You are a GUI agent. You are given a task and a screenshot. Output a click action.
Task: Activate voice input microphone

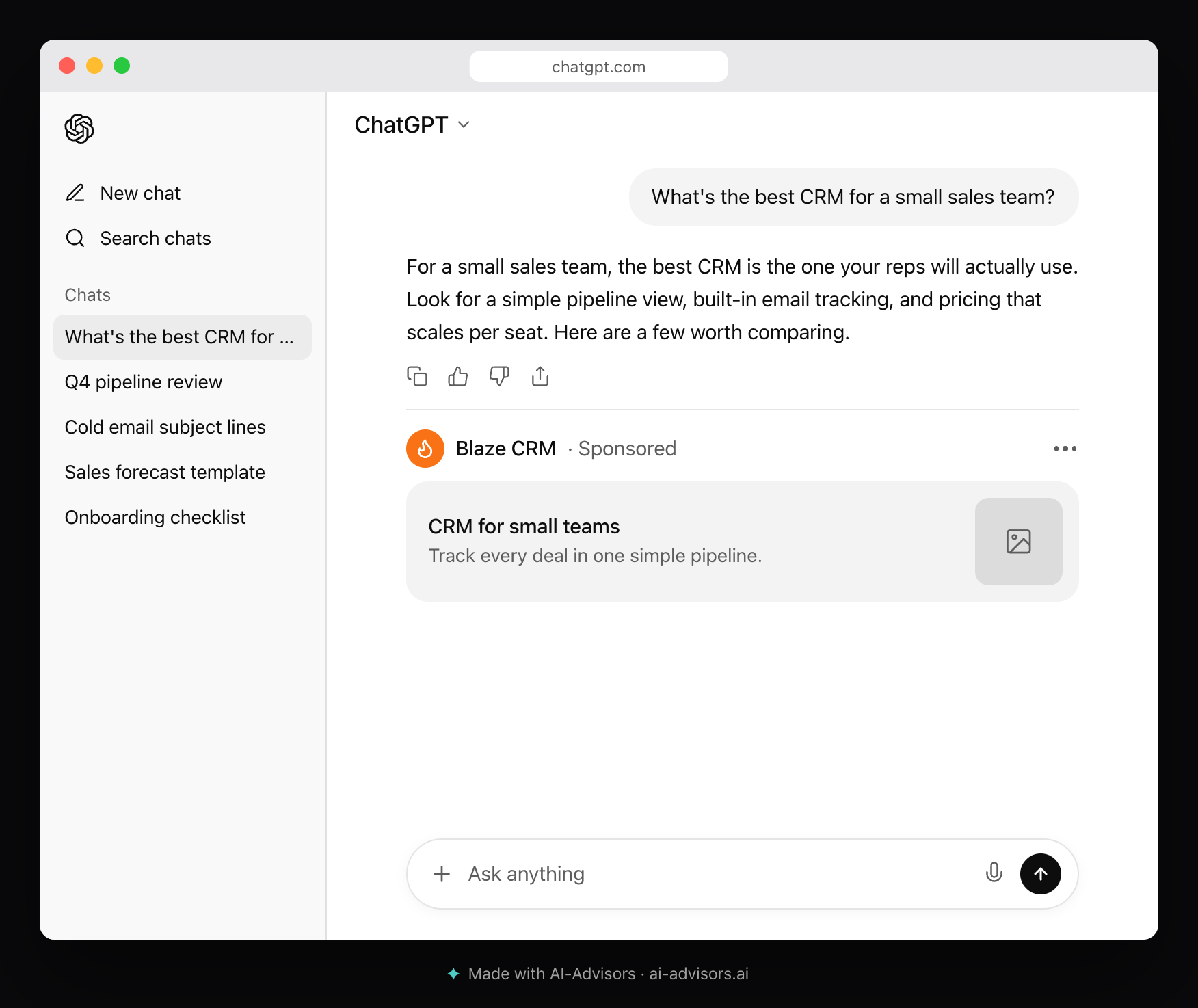[994, 873]
